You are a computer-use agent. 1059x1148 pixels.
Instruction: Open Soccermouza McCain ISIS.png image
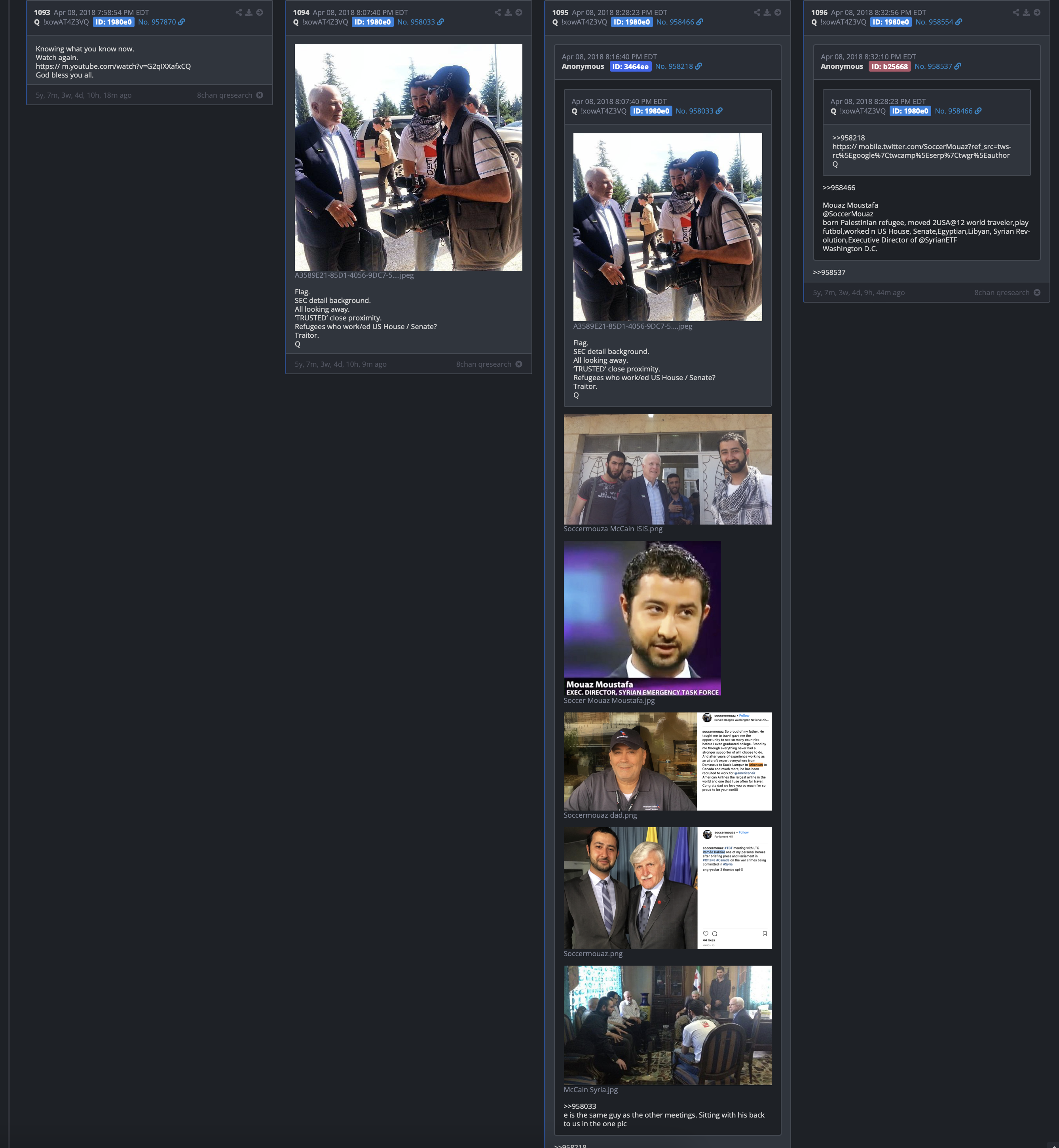click(x=668, y=469)
